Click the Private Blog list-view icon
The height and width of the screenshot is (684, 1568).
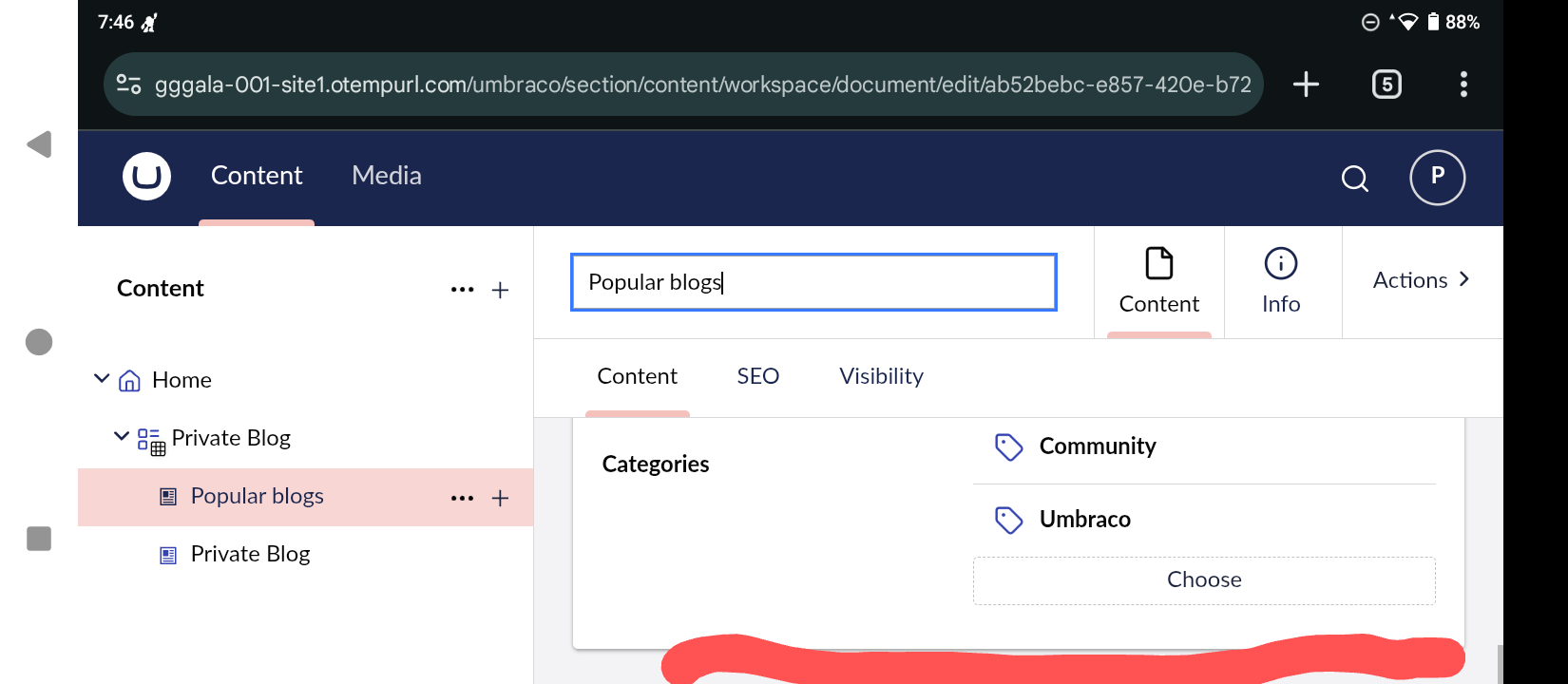[x=151, y=441]
